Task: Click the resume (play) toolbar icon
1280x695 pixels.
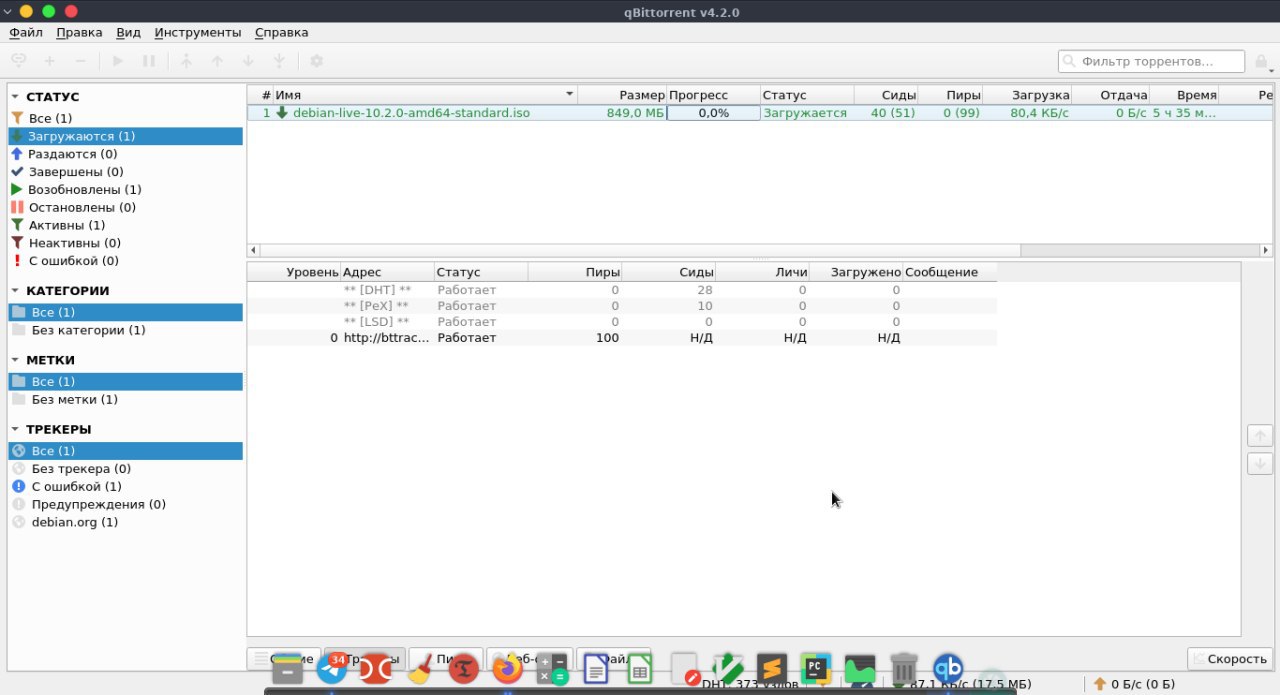Action: point(118,61)
